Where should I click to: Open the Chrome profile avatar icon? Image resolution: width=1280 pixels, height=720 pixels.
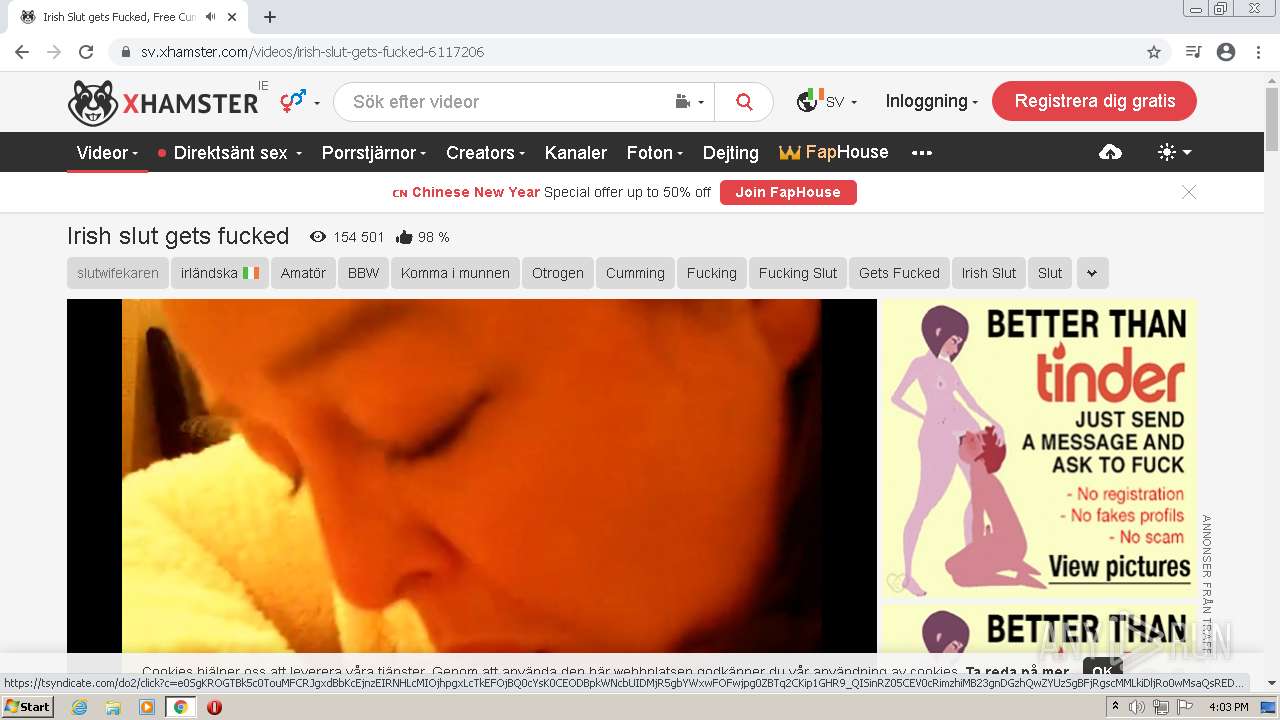(x=1226, y=52)
